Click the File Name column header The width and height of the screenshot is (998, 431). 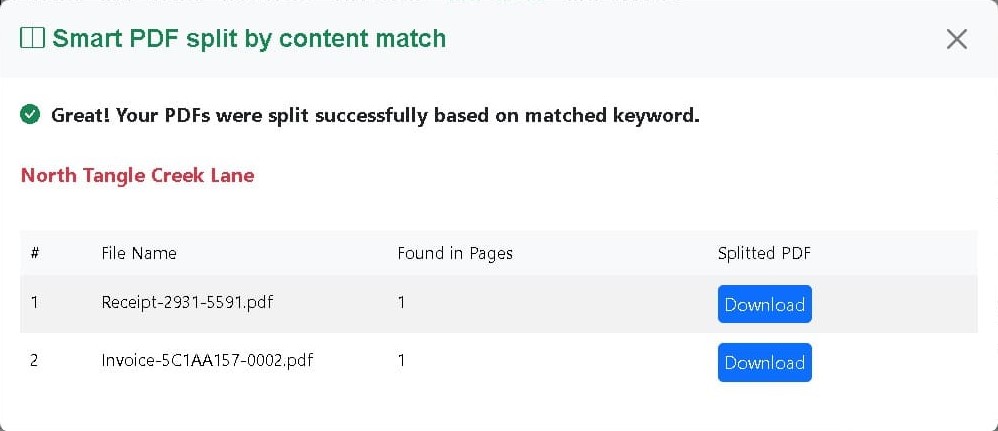click(139, 253)
